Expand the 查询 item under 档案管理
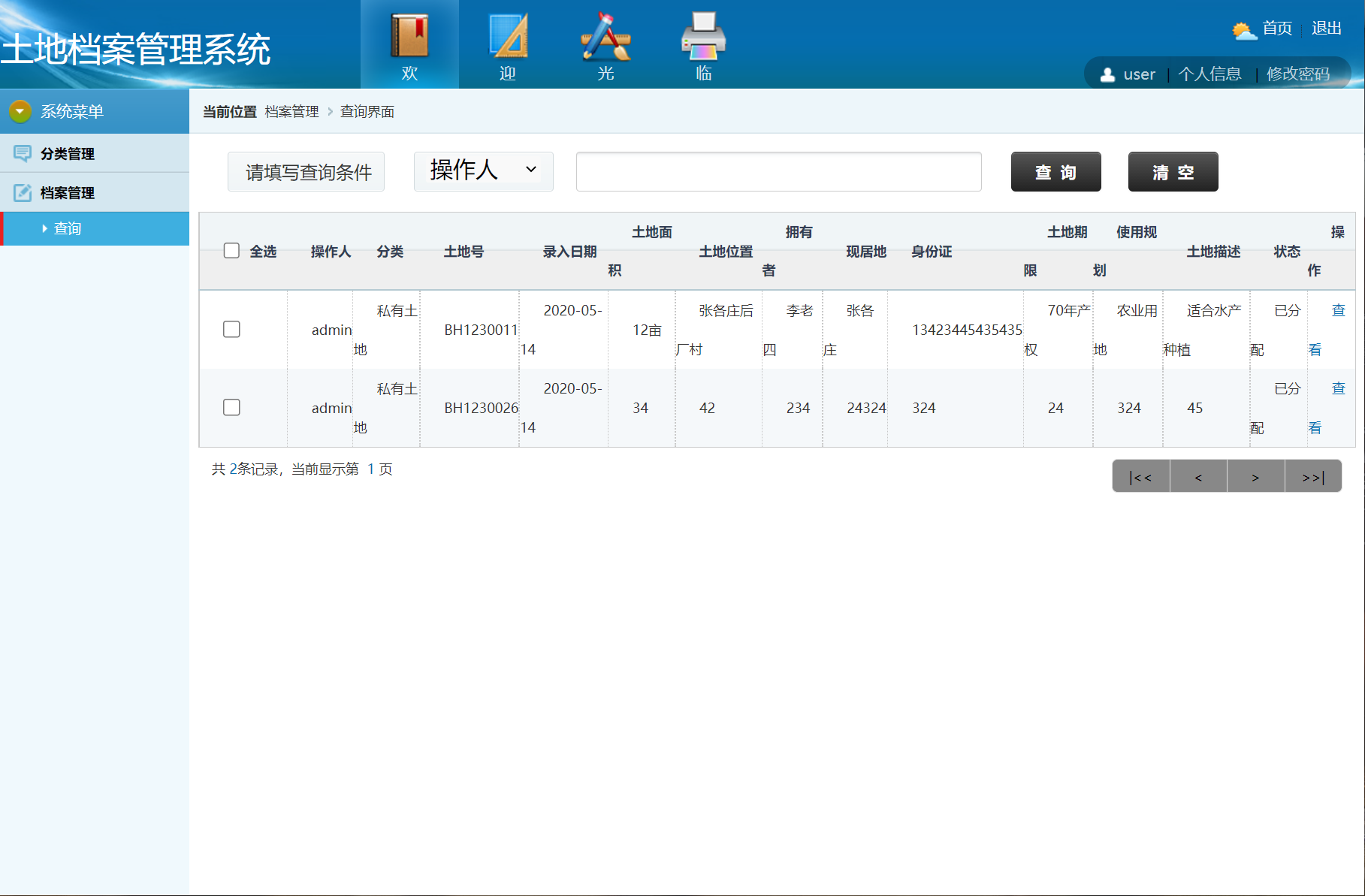This screenshot has height=896, width=1365. (66, 228)
